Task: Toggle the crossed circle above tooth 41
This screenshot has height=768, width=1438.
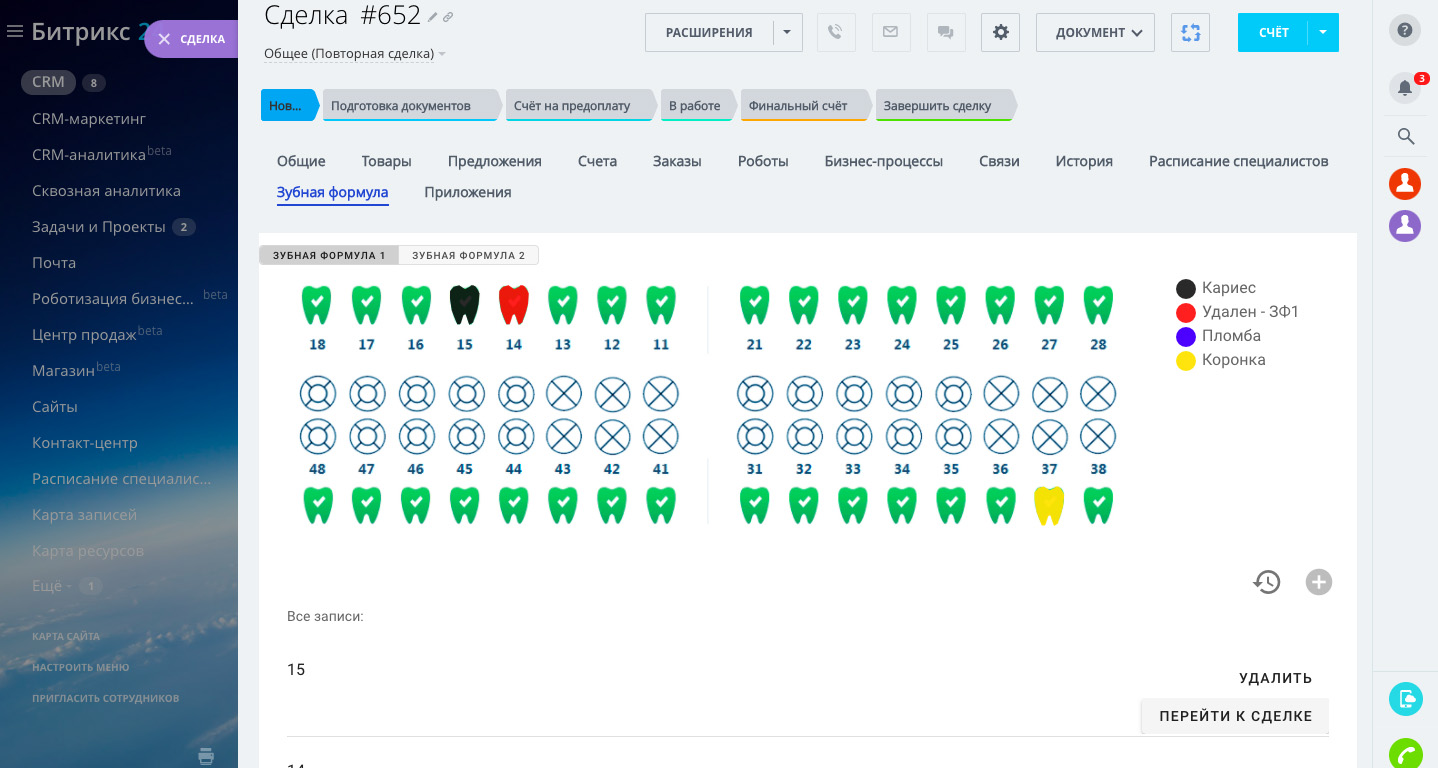Action: click(x=661, y=437)
